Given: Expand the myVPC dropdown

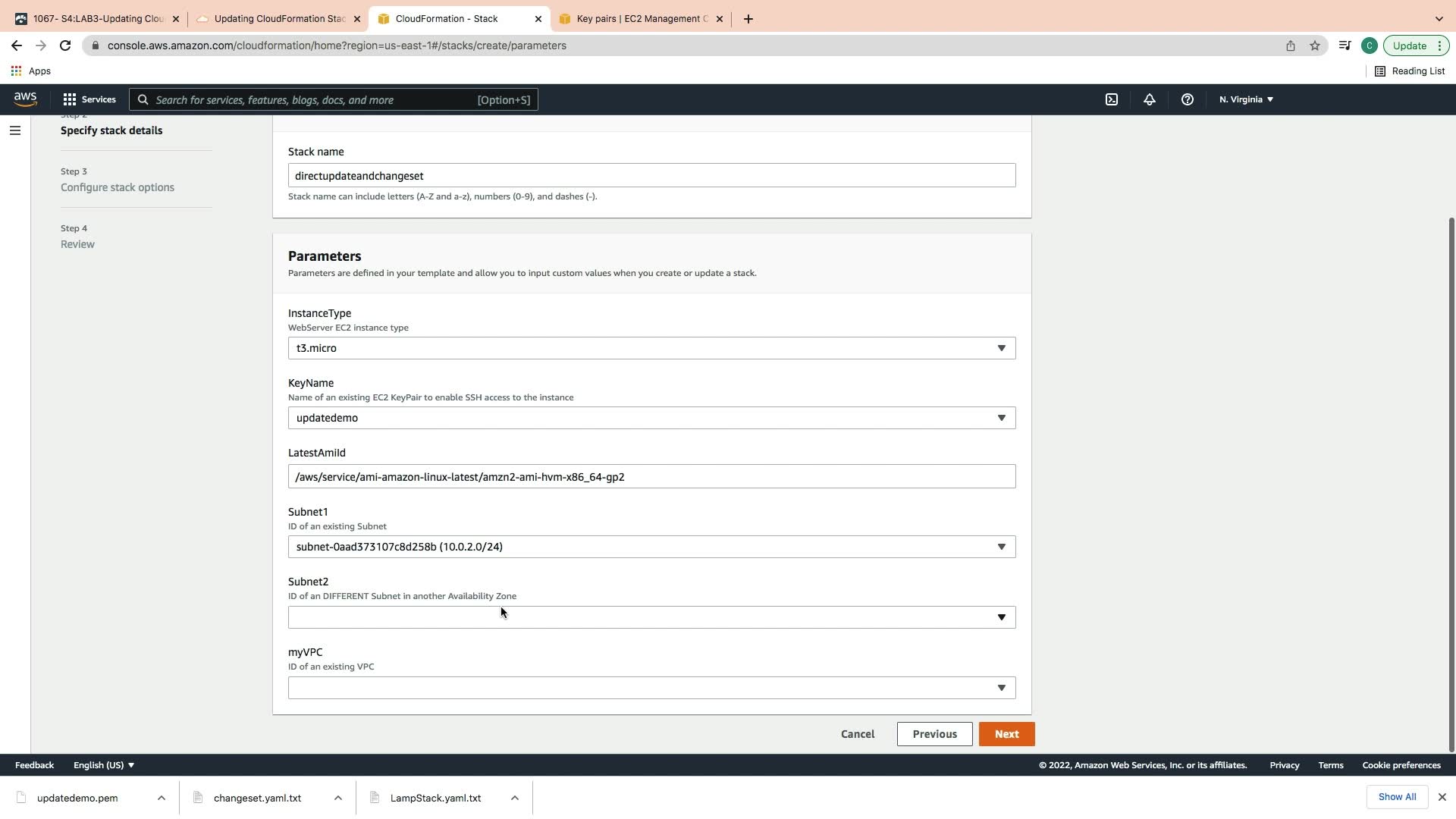Looking at the screenshot, I should 651,688.
